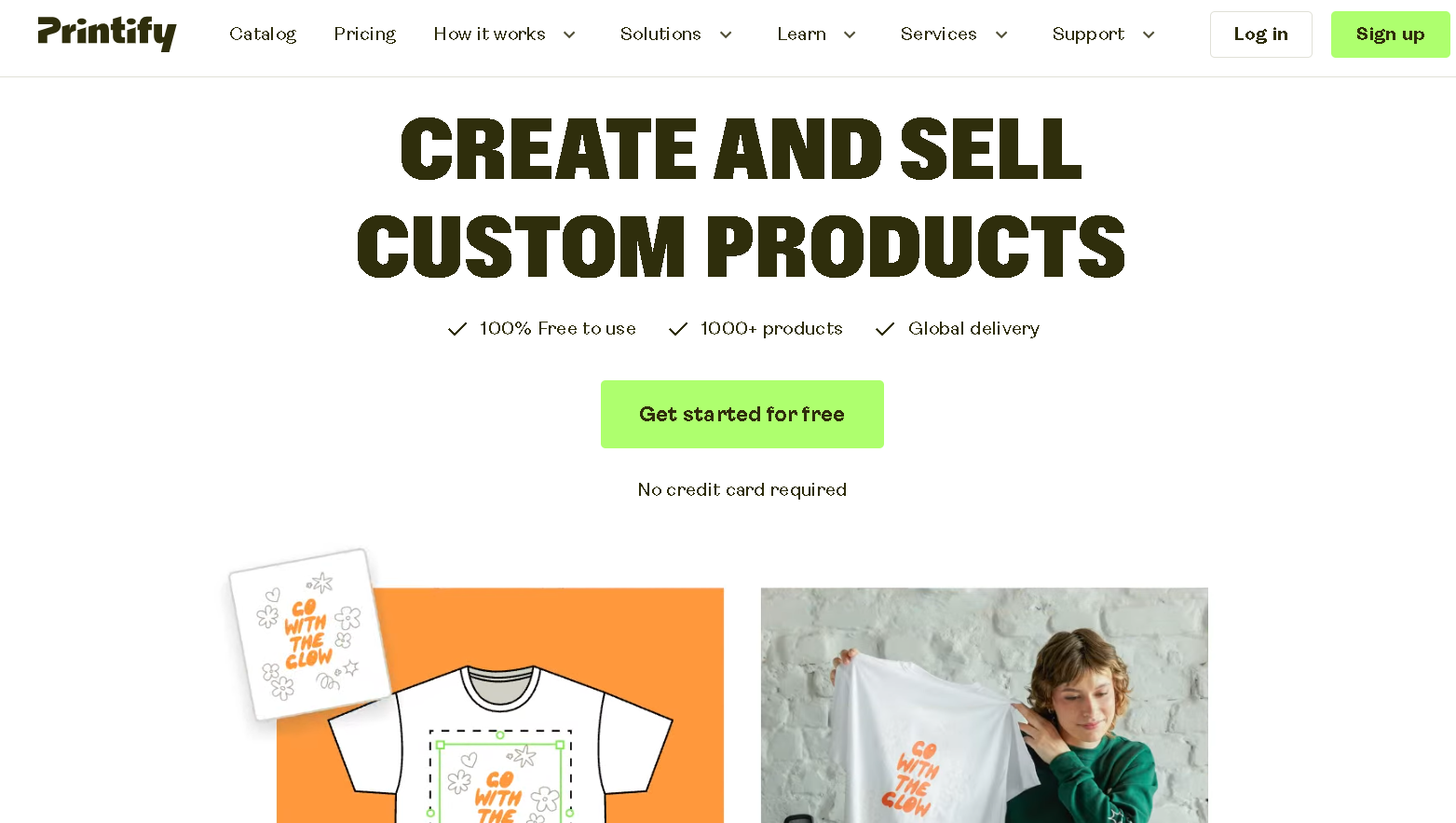Click the checkmark beside Global delivery

coord(885,329)
